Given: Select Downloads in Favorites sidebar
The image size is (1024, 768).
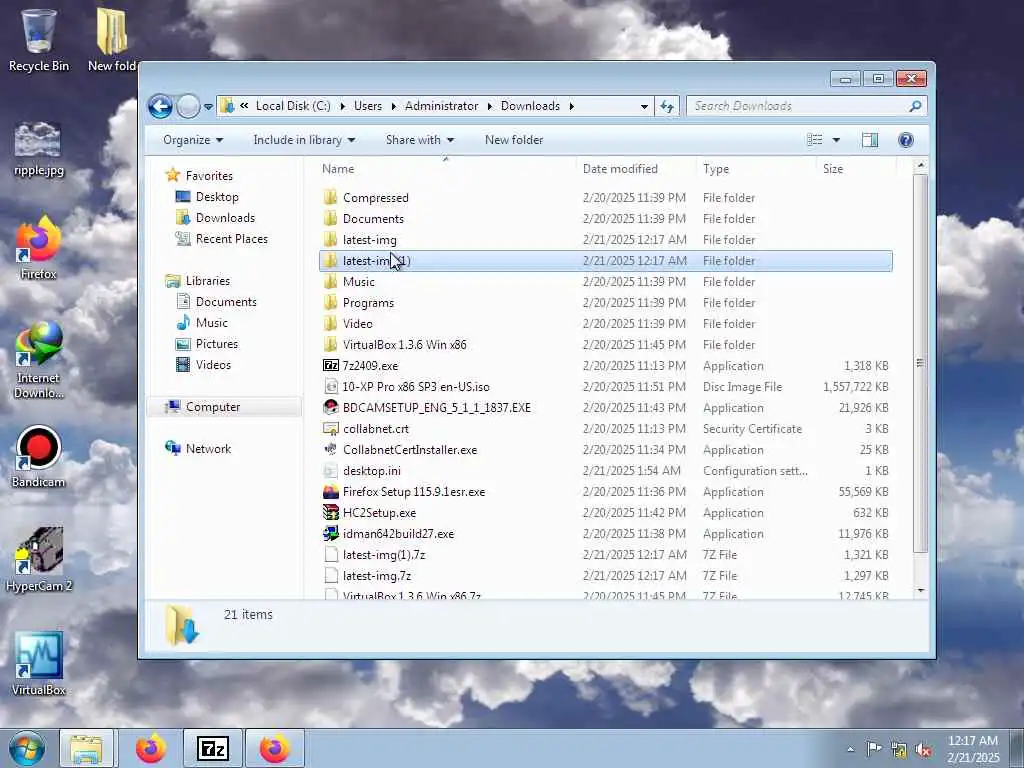Looking at the screenshot, I should point(225,217).
